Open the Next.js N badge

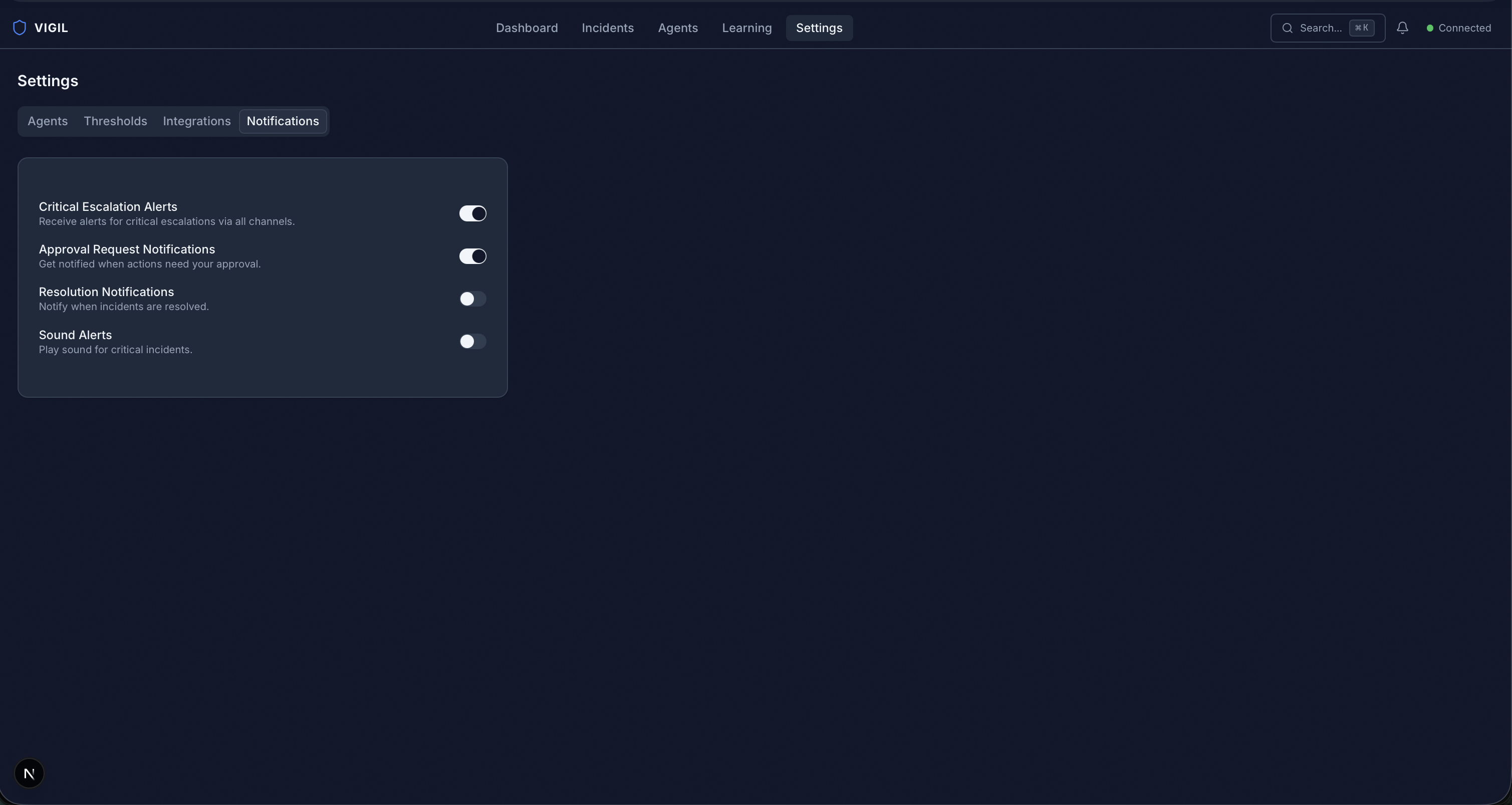[30, 773]
